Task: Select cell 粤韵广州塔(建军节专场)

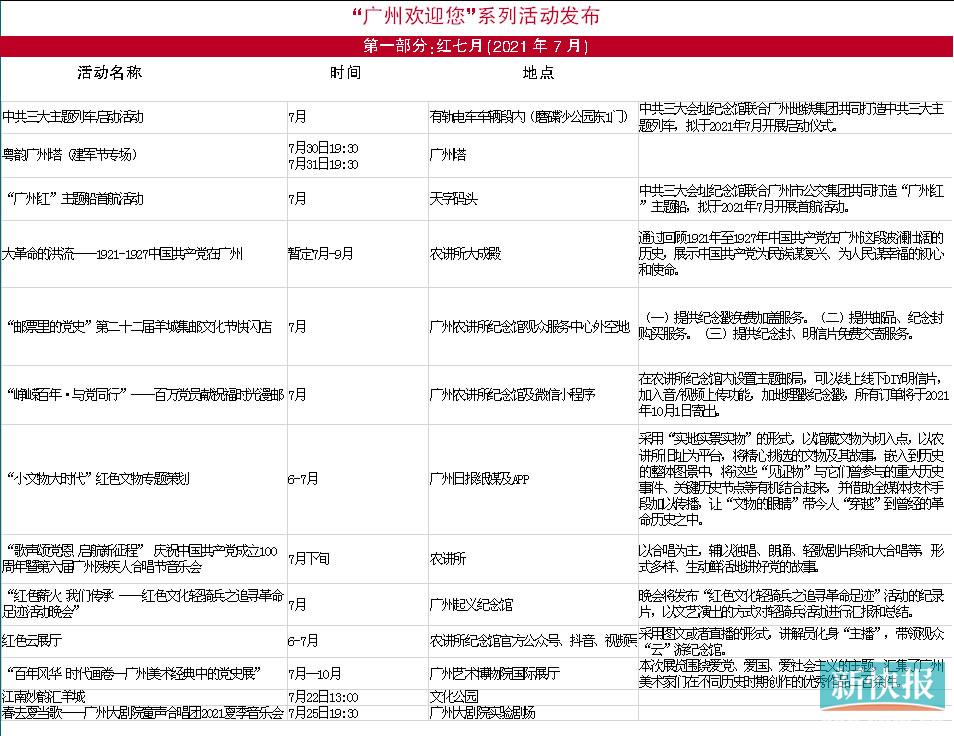Action: pyautogui.click(x=69, y=154)
